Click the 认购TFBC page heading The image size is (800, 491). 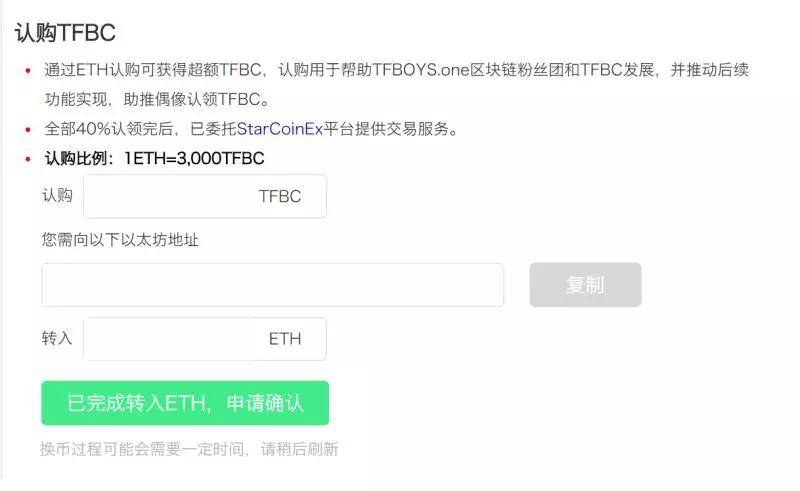click(x=65, y=33)
